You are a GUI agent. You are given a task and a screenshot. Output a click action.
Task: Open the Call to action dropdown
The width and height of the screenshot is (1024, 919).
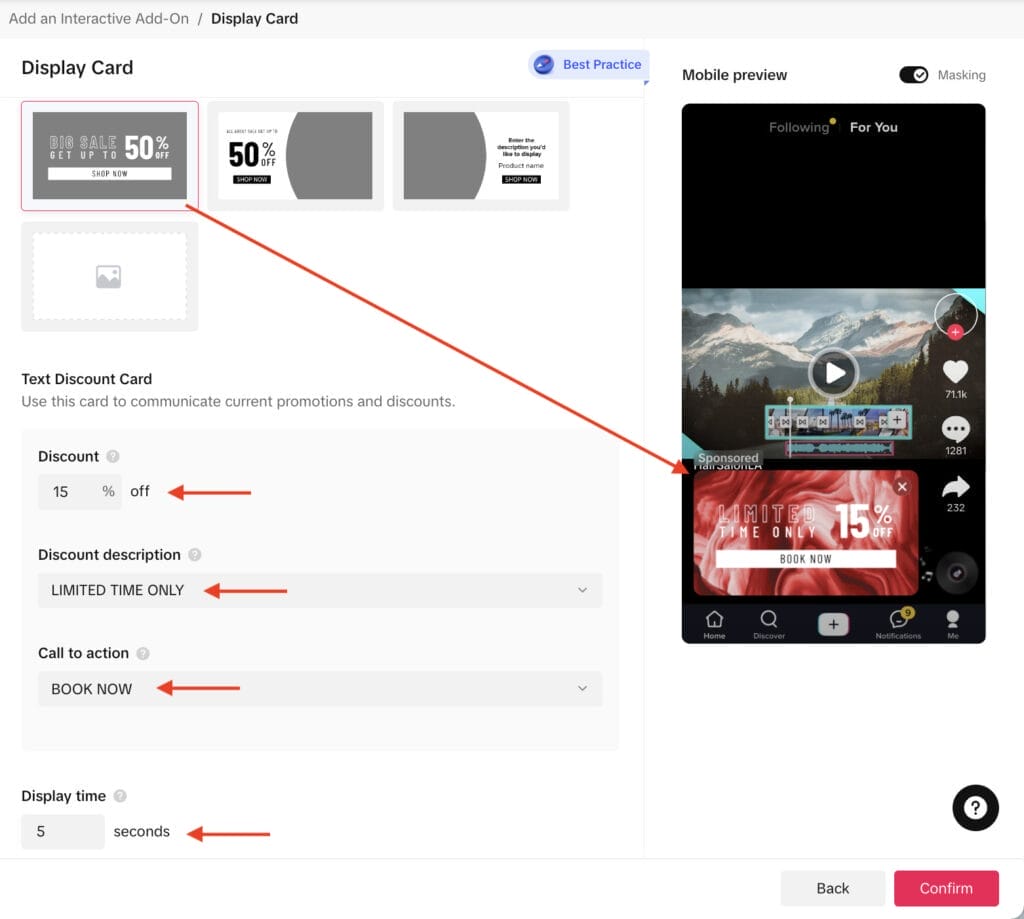[320, 688]
